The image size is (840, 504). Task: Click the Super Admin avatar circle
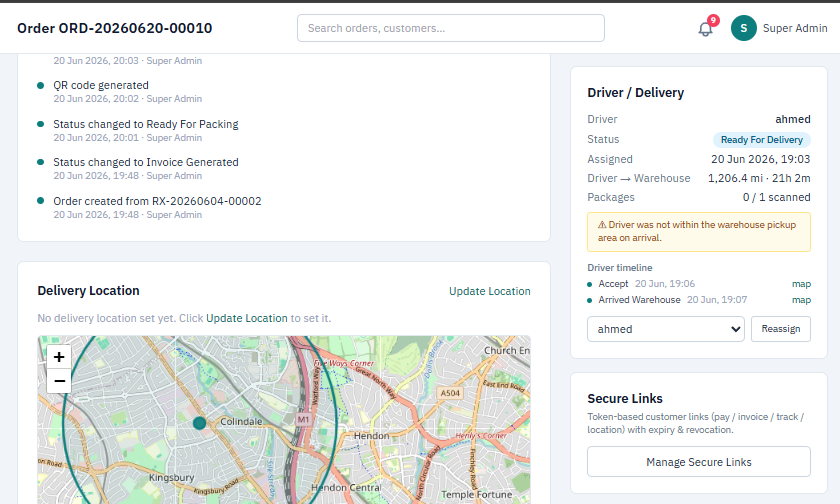pyautogui.click(x=744, y=28)
